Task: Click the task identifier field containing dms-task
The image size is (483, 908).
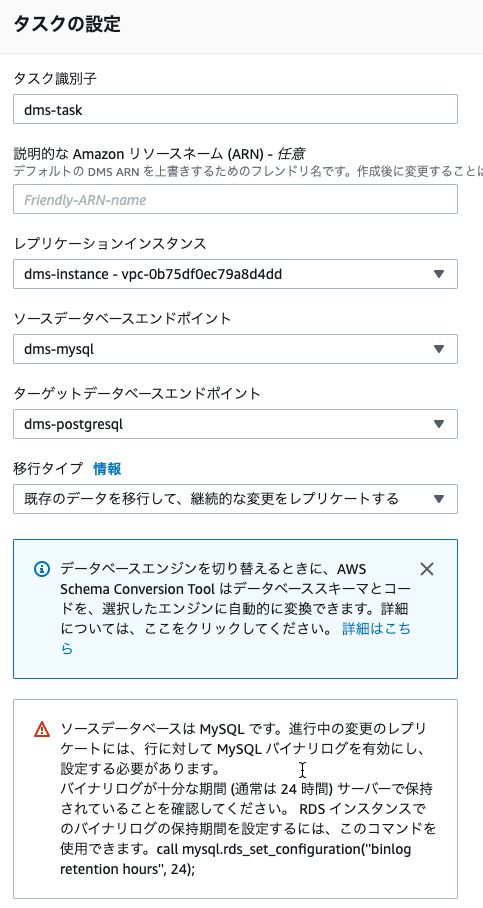Action: point(235,109)
